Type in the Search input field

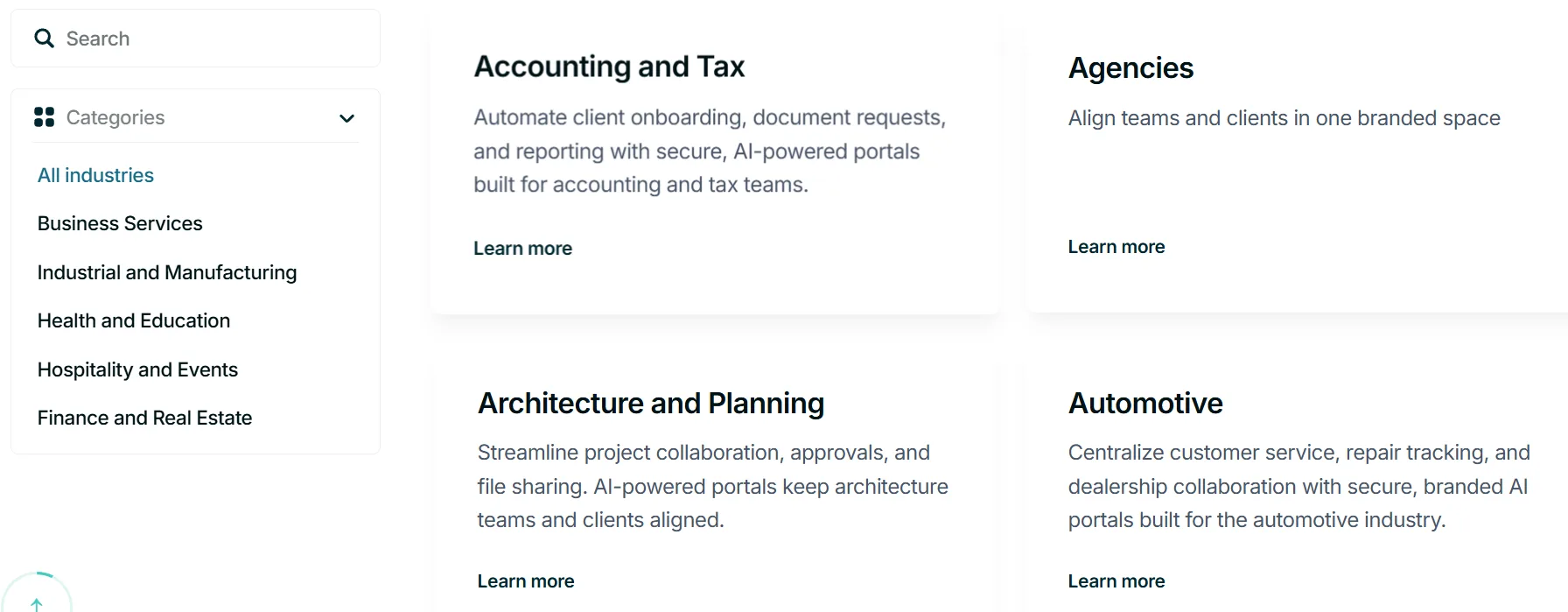[x=210, y=39]
